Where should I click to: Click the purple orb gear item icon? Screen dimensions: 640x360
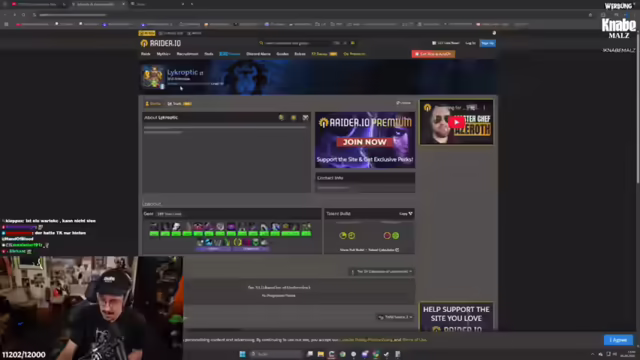click(231, 227)
